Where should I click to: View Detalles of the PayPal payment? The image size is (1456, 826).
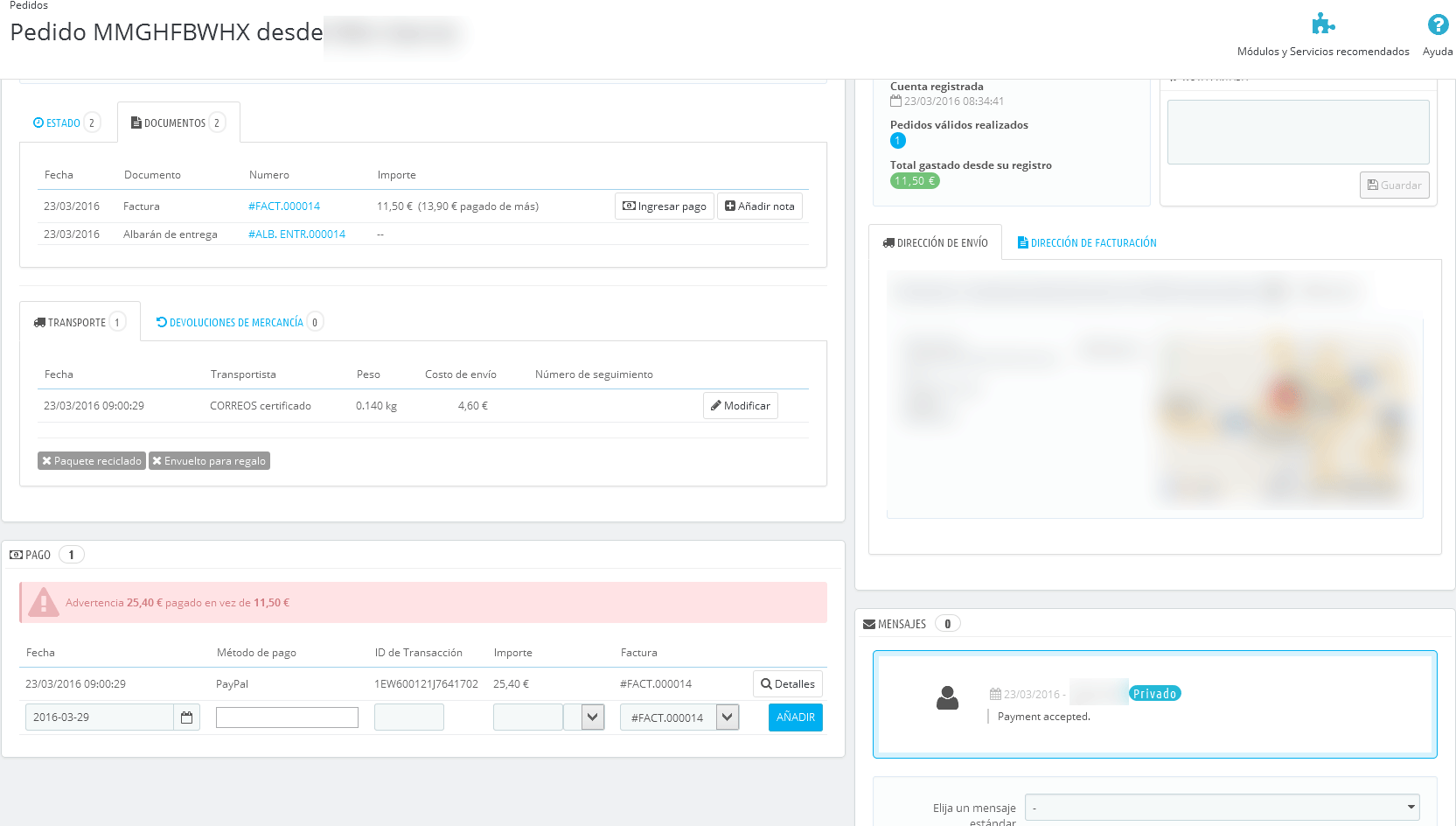click(x=788, y=684)
